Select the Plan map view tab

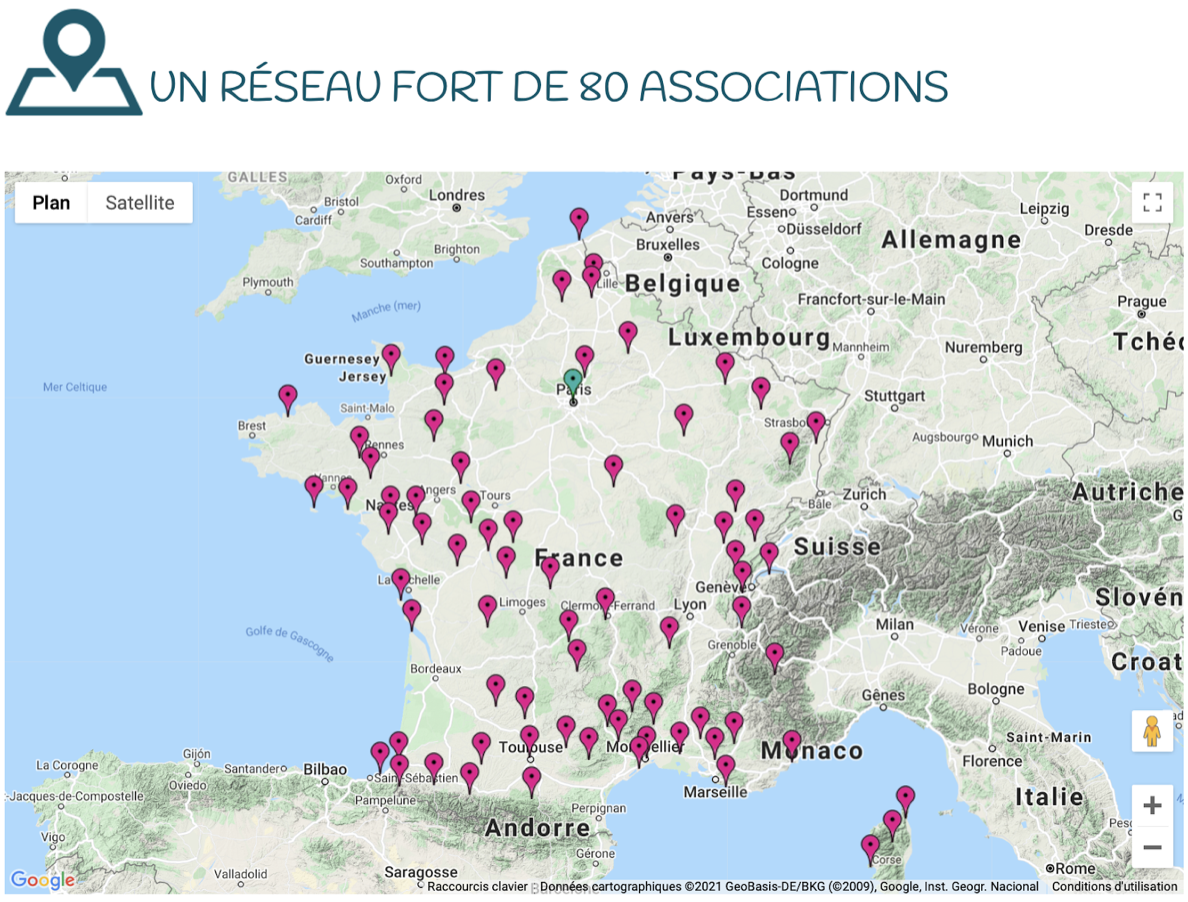coord(51,203)
